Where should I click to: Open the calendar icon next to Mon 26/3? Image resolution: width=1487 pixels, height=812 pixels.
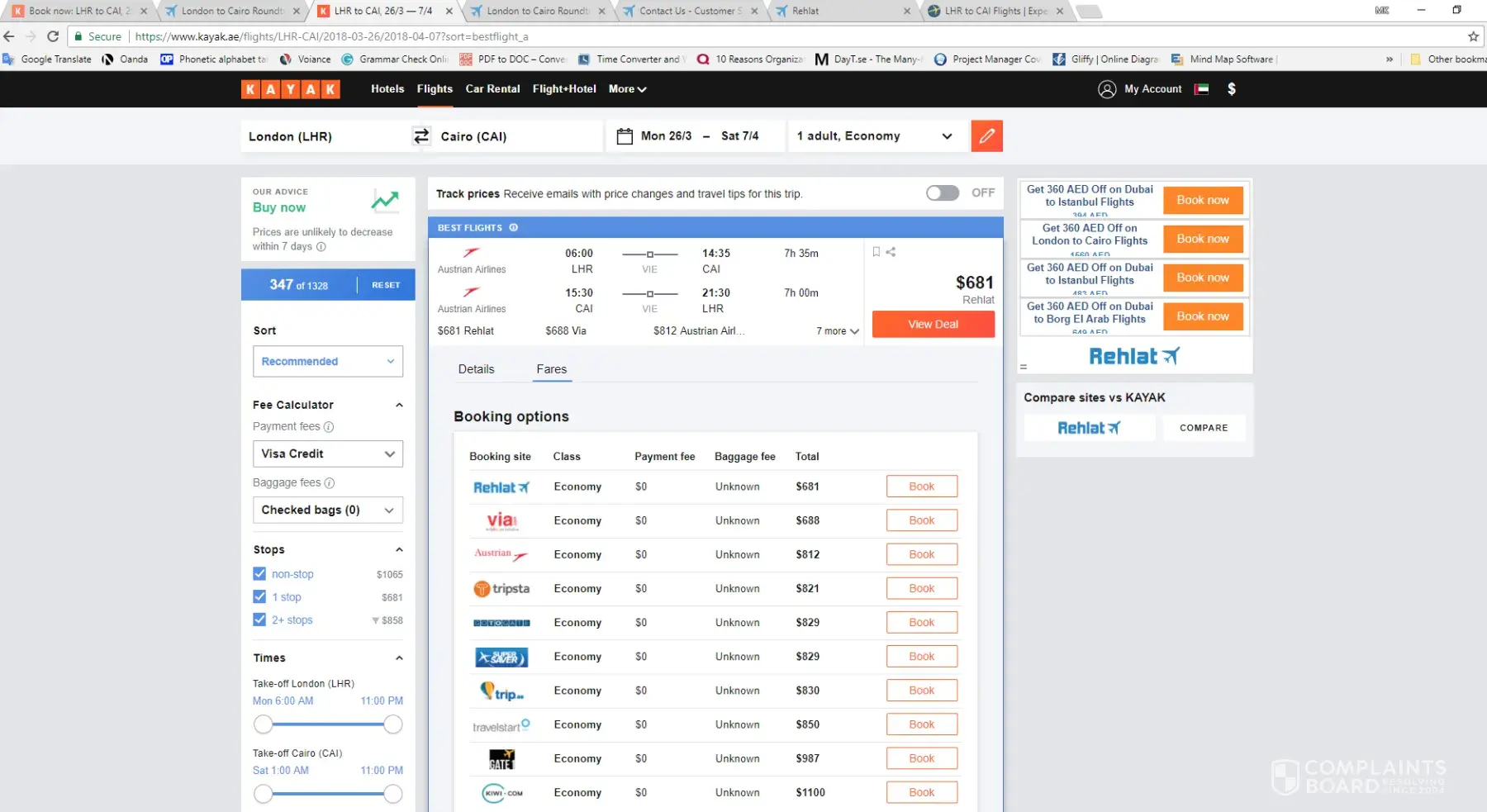tap(625, 136)
